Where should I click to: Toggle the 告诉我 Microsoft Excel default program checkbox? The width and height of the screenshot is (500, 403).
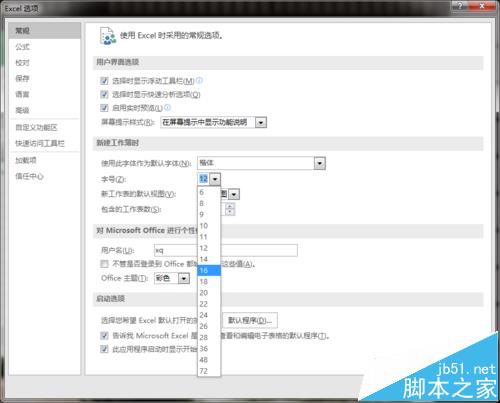[104, 335]
